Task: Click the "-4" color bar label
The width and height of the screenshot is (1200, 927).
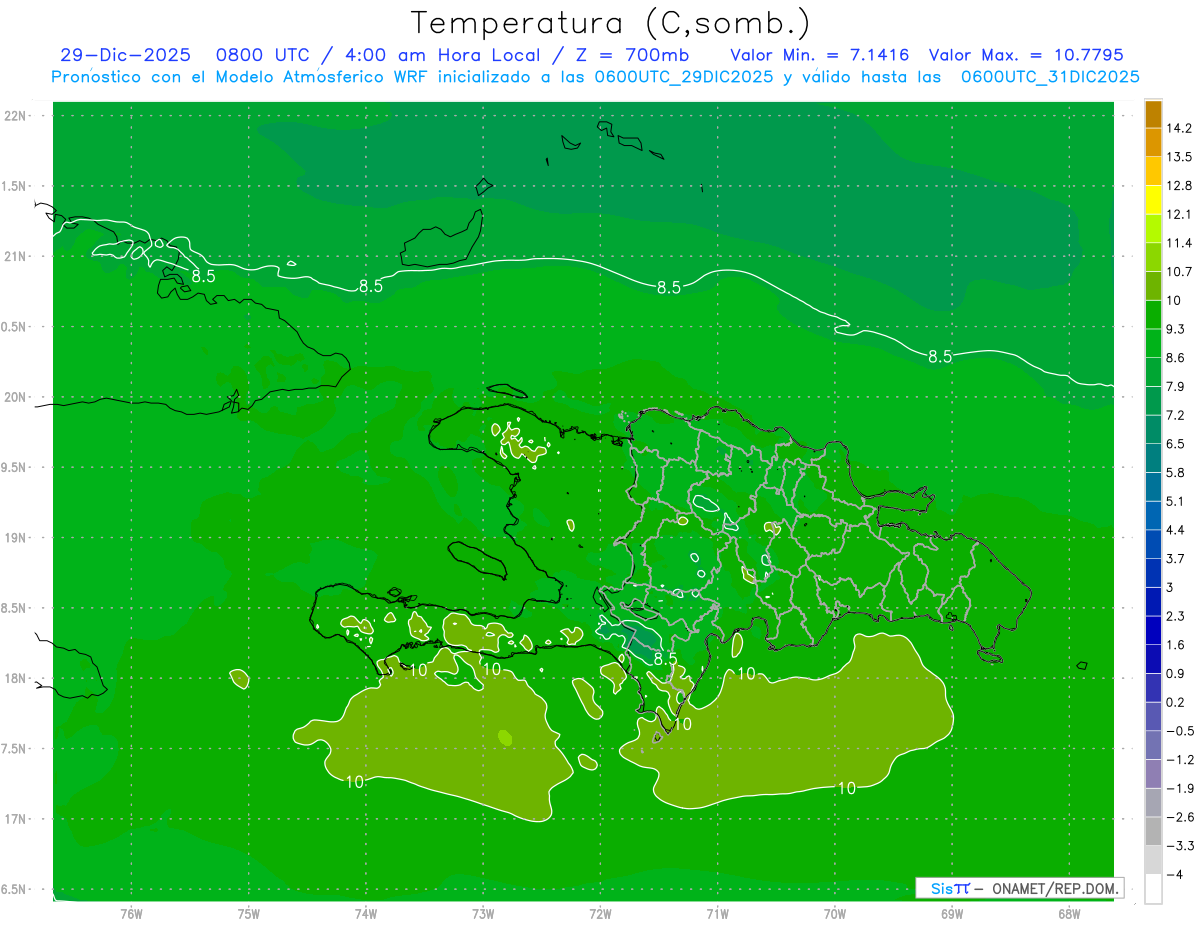Action: tap(1174, 875)
